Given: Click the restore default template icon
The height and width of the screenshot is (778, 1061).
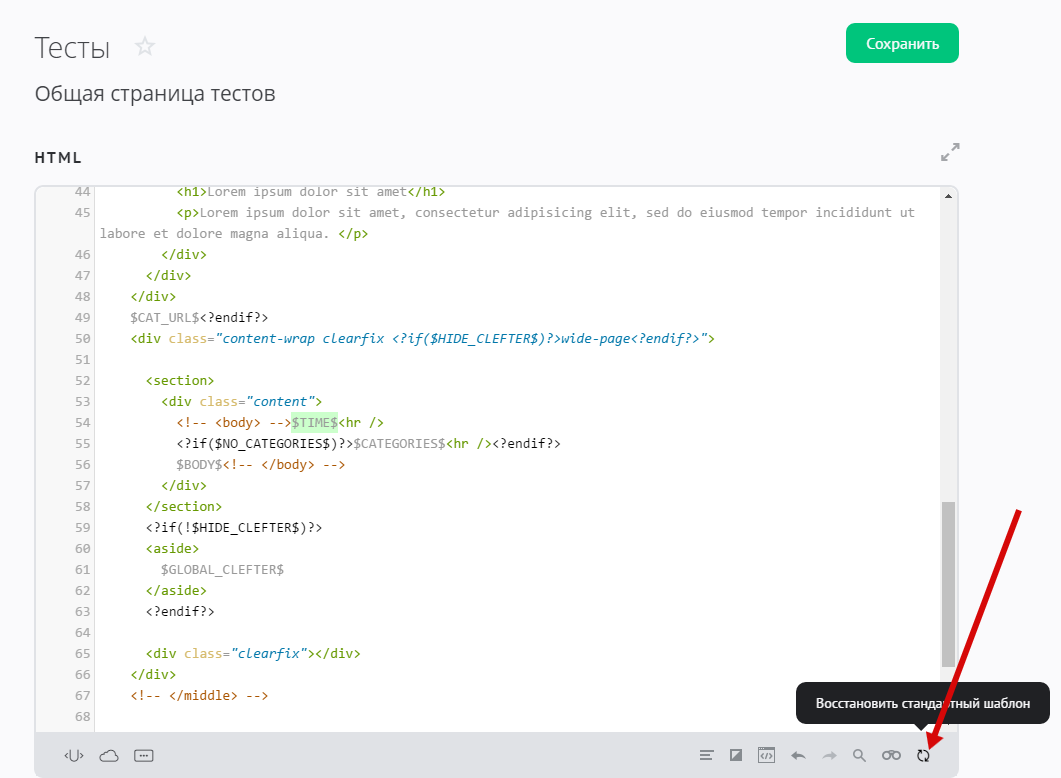Looking at the screenshot, I should pos(923,755).
